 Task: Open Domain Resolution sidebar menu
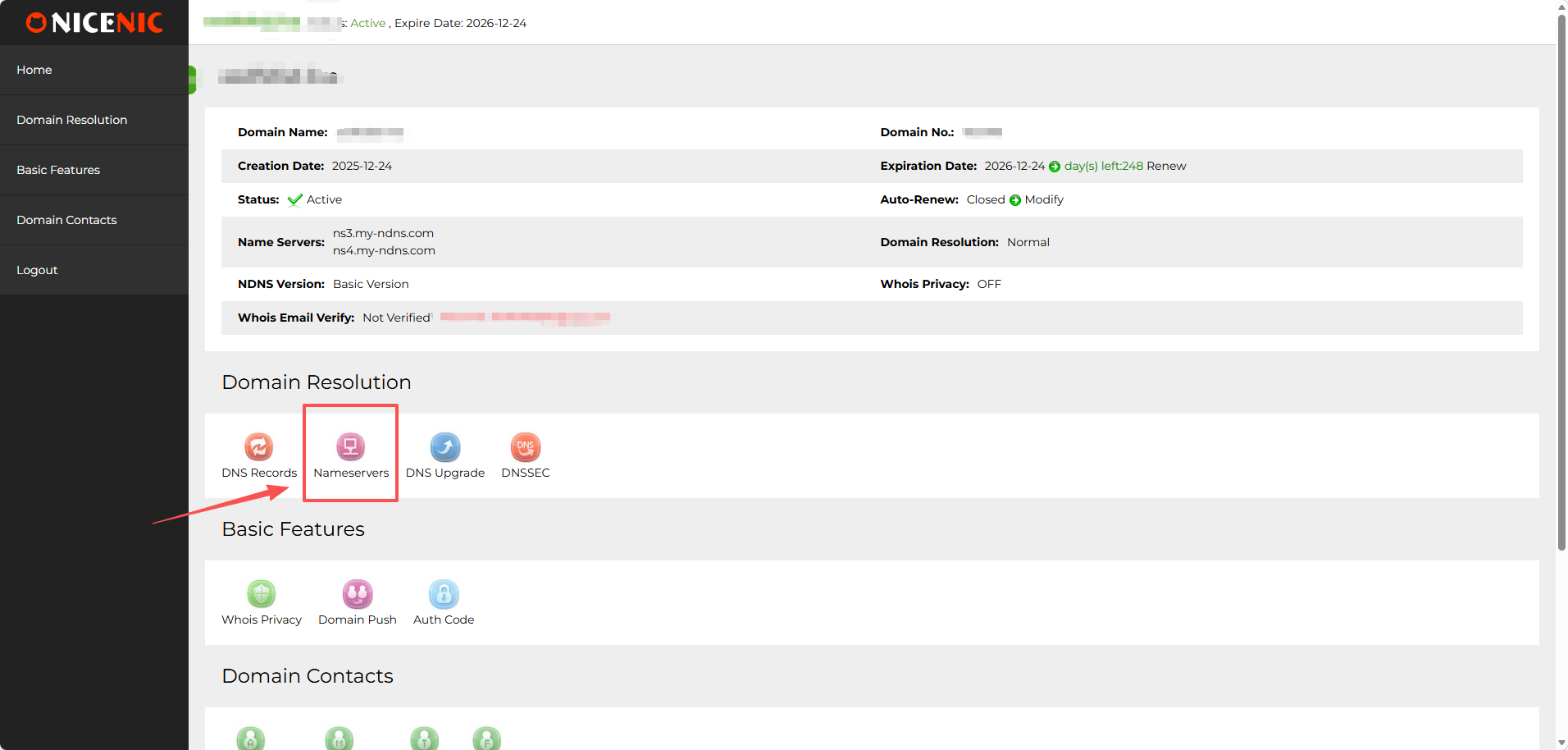click(72, 120)
